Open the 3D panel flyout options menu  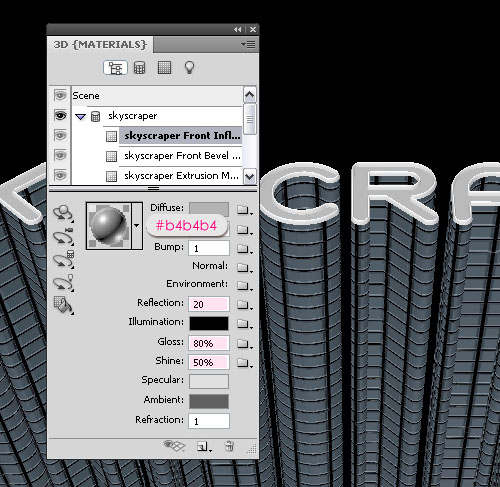248,44
